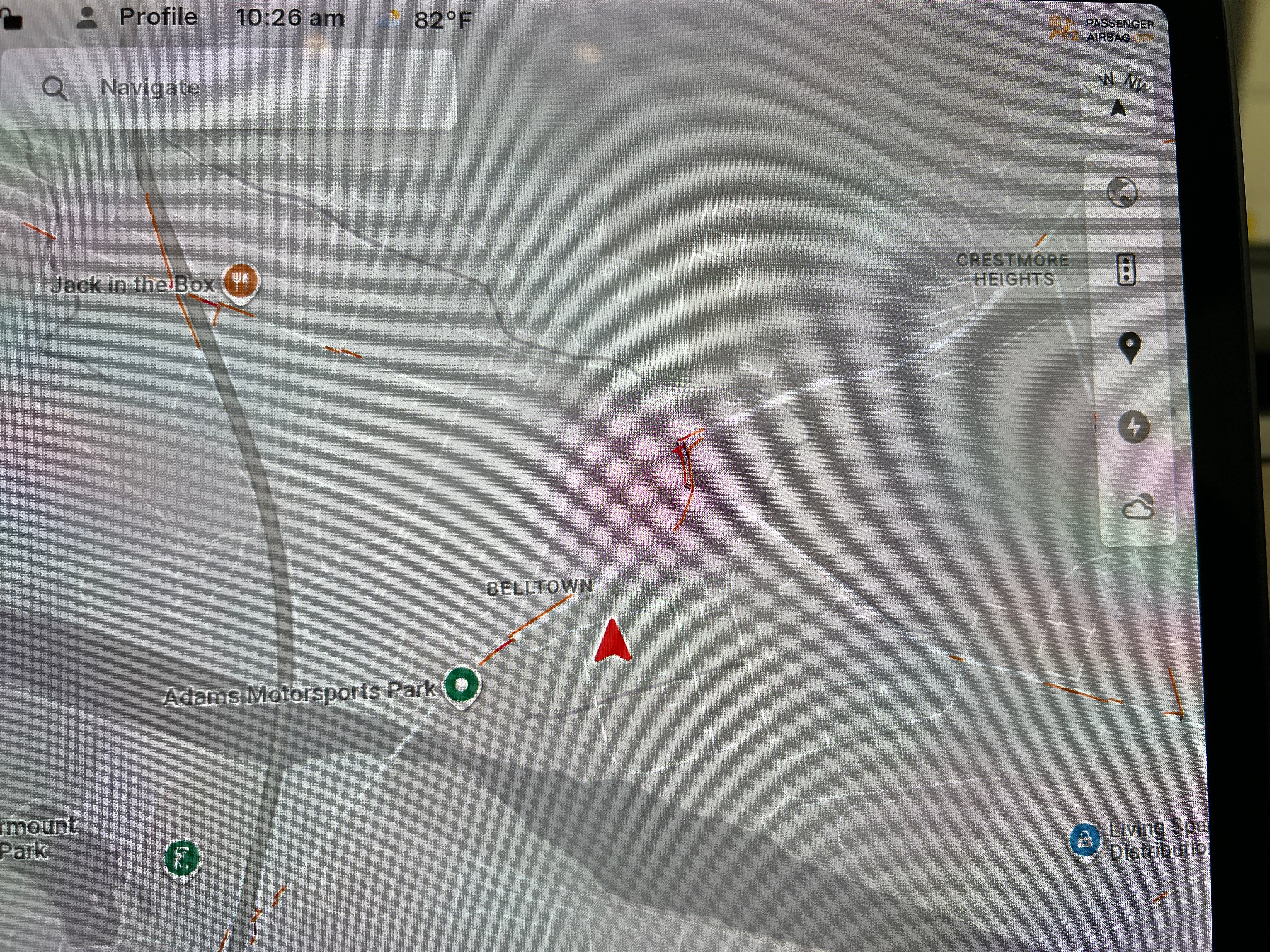Tap the Passenger Airbag Off indicator

pos(1103,30)
